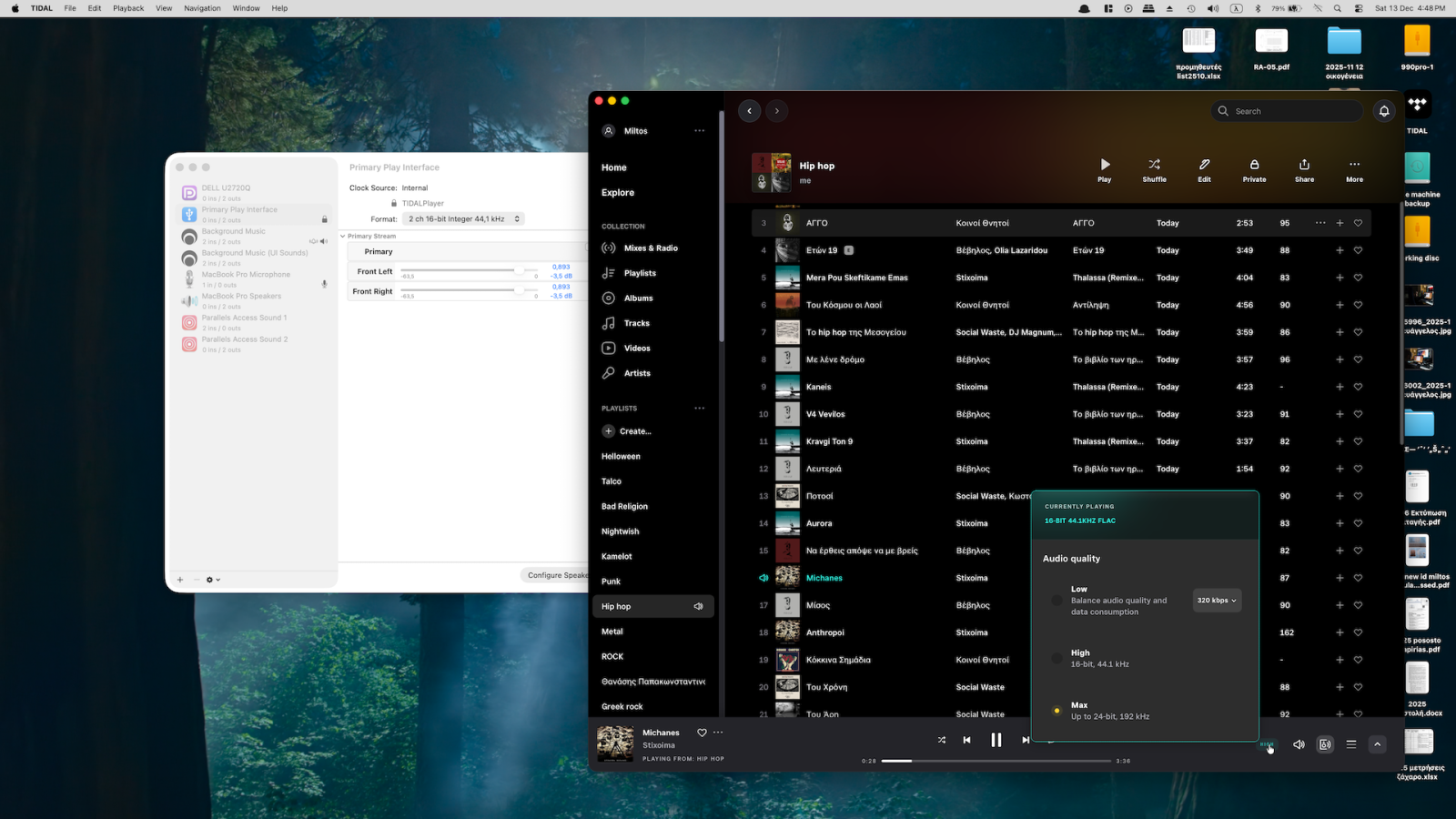Screen dimensions: 1456x819
Task: Open Tracks in the Collection sidebar
Action: (636, 323)
